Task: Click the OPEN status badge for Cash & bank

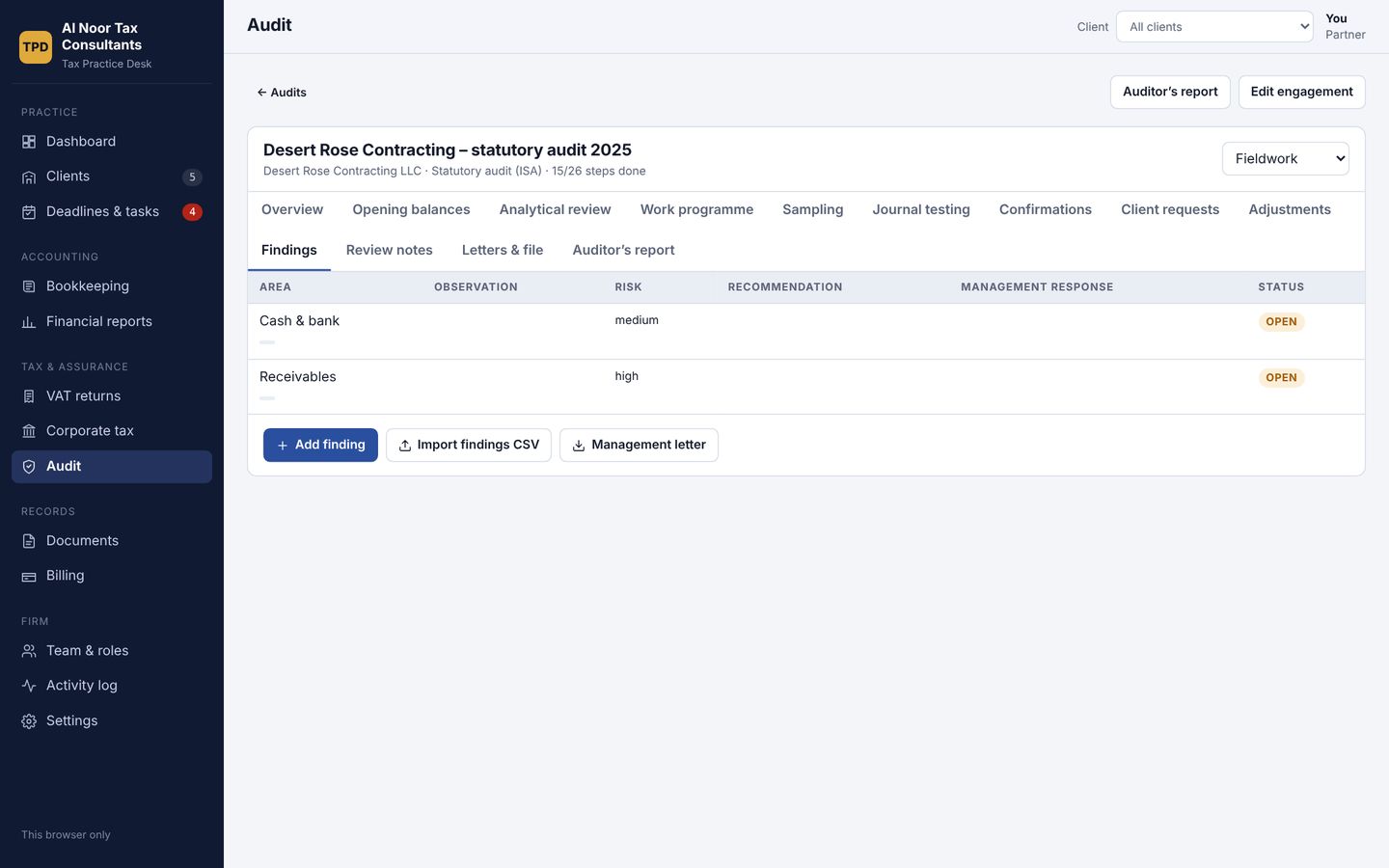Action: (x=1281, y=322)
